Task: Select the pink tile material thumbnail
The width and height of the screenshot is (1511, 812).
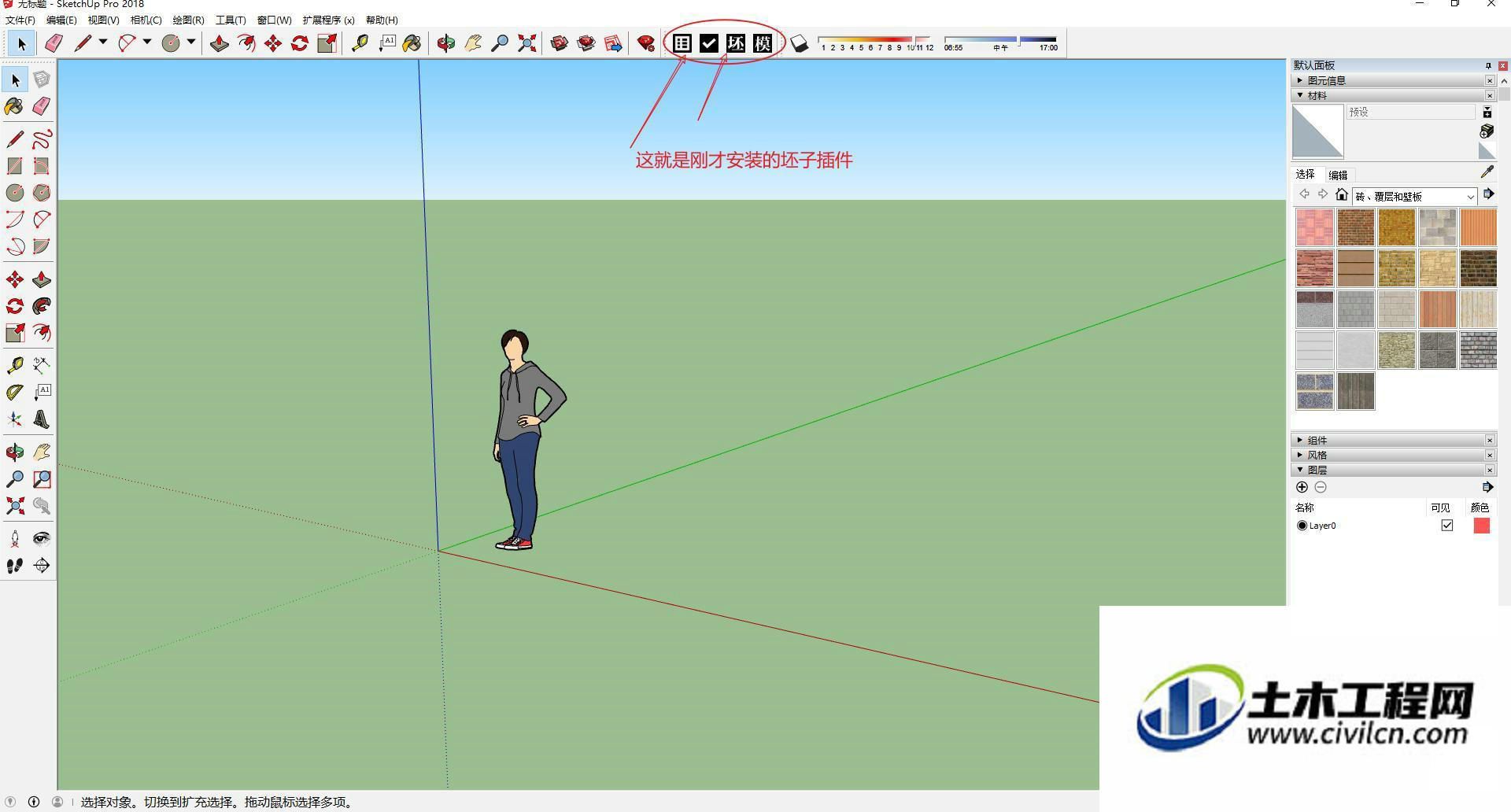Action: click(x=1314, y=227)
